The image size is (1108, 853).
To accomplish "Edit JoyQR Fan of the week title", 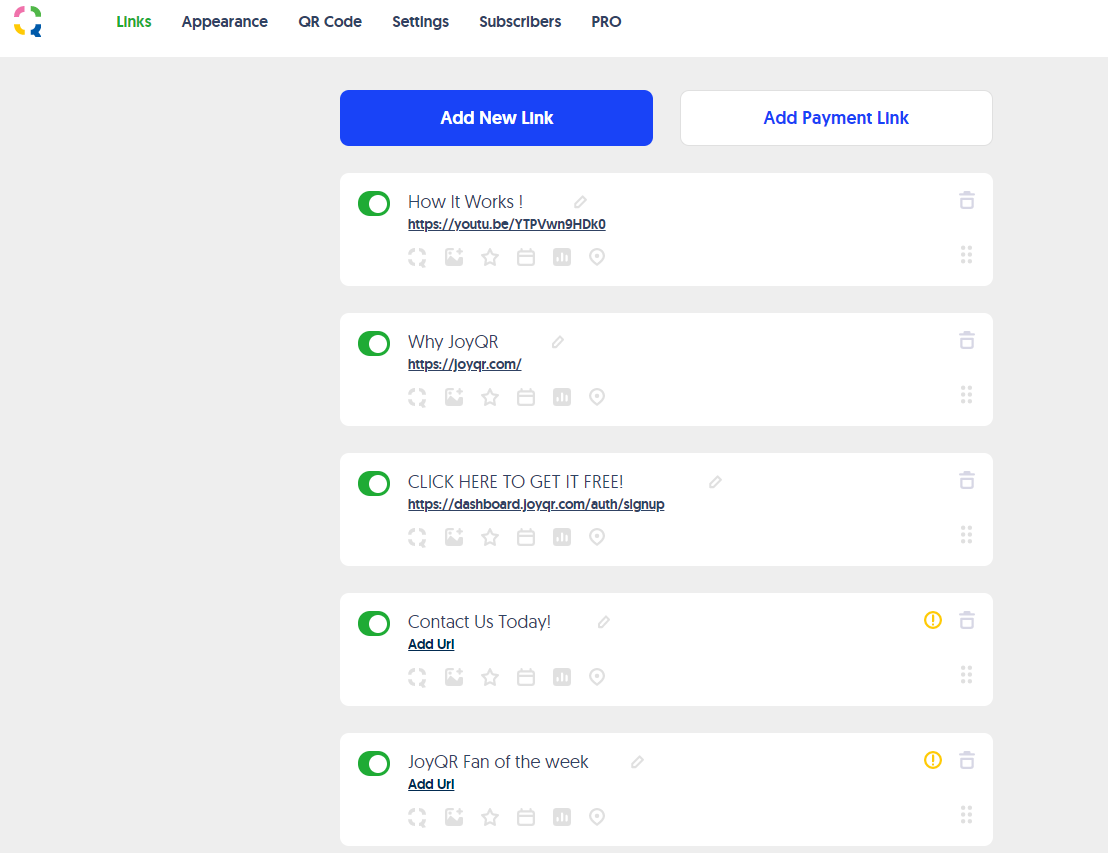I will click(637, 762).
